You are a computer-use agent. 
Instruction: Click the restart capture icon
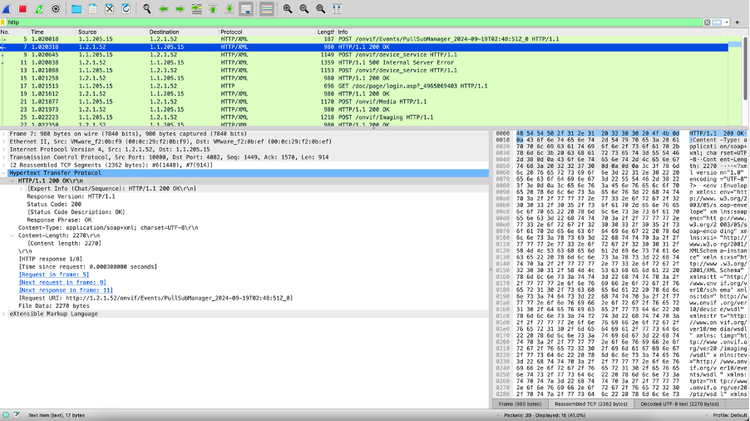click(37, 8)
